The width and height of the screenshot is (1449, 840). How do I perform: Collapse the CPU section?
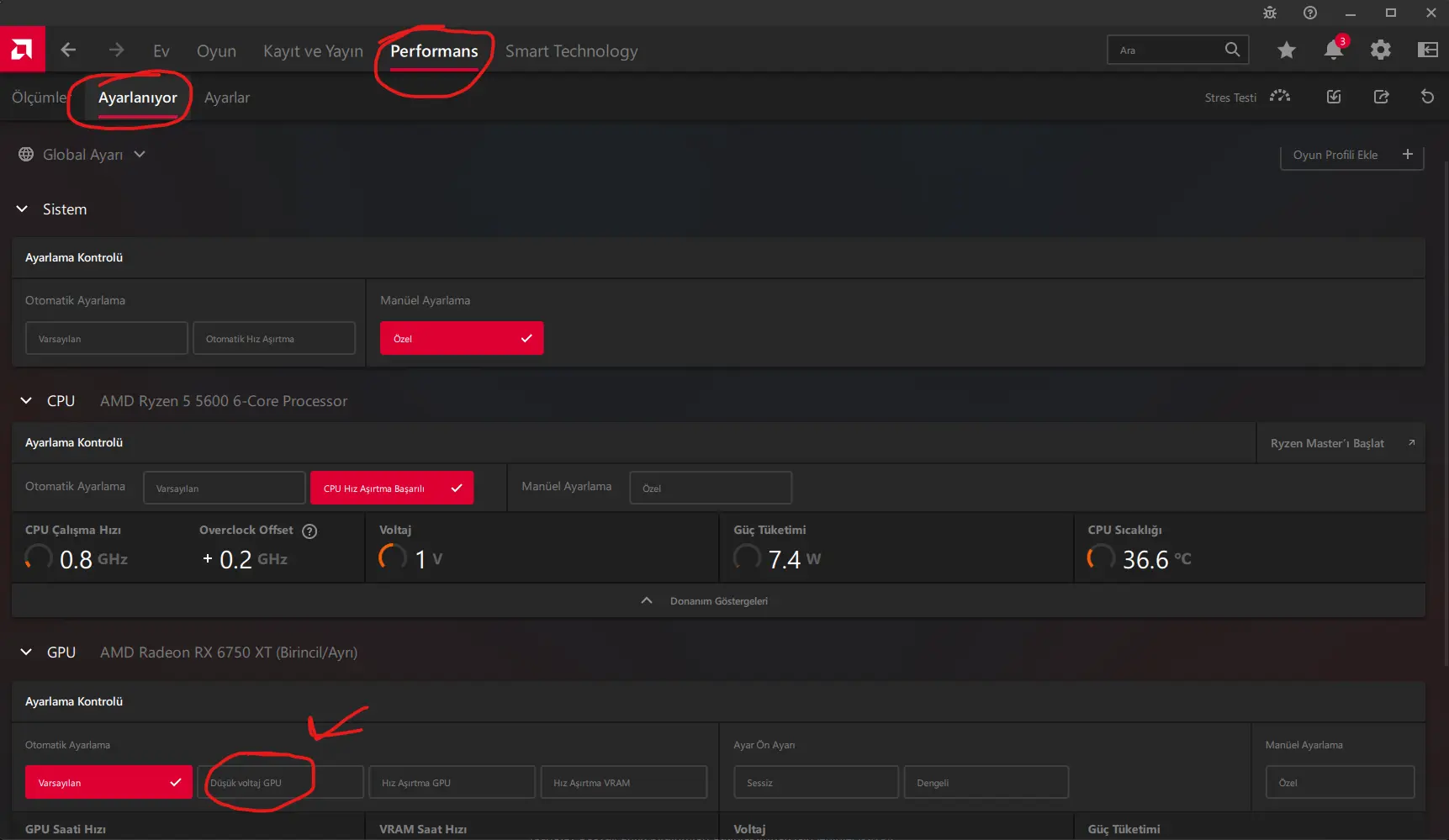26,400
